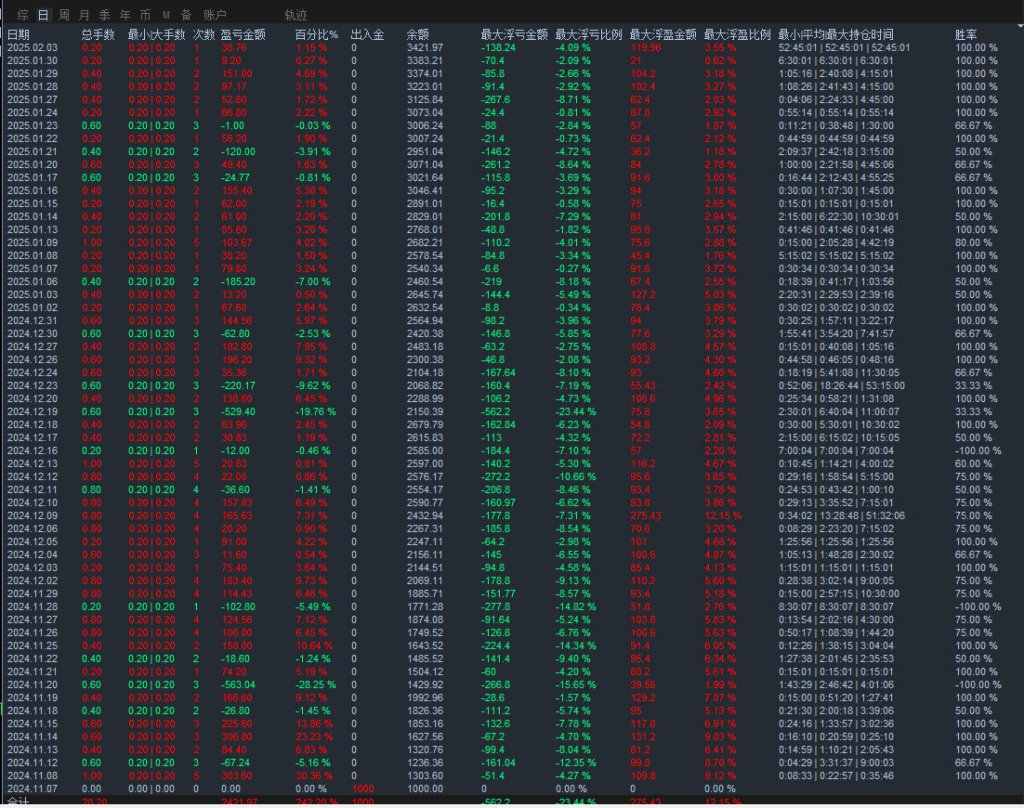Open the 轨迹 trajectory tab
The height and width of the screenshot is (808, 1024).
tap(295, 15)
